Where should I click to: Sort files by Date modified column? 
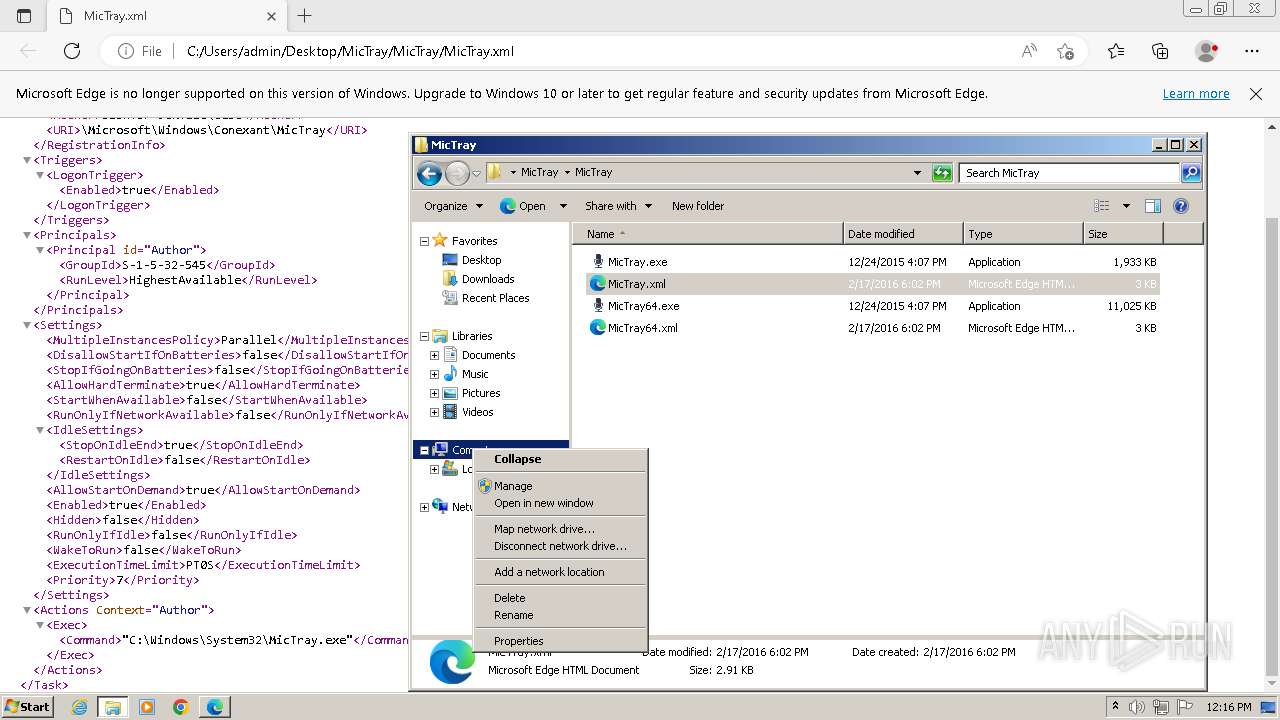[903, 234]
